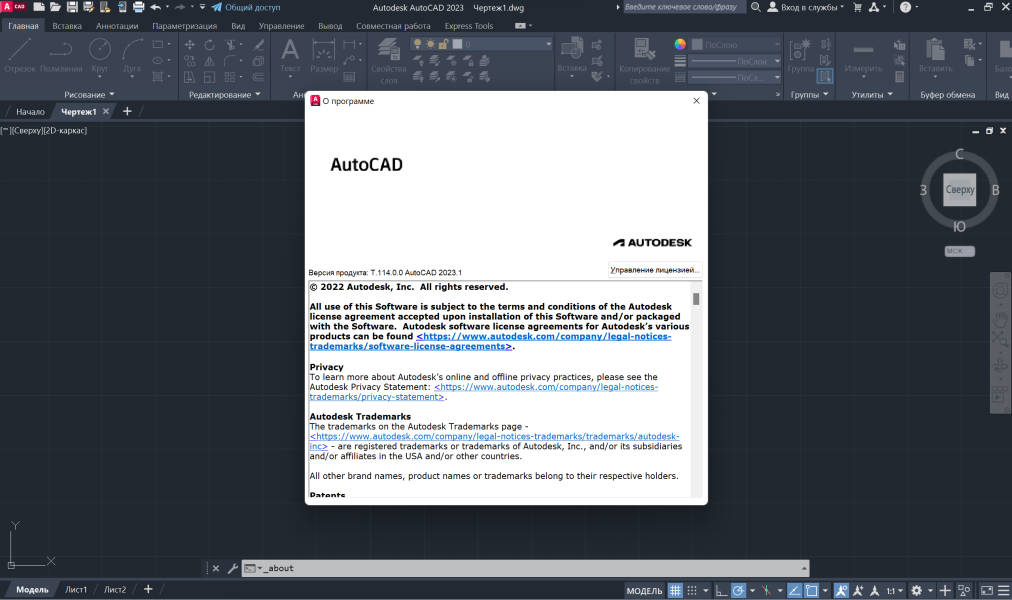Open the help question mark icon

pyautogui.click(x=906, y=7)
